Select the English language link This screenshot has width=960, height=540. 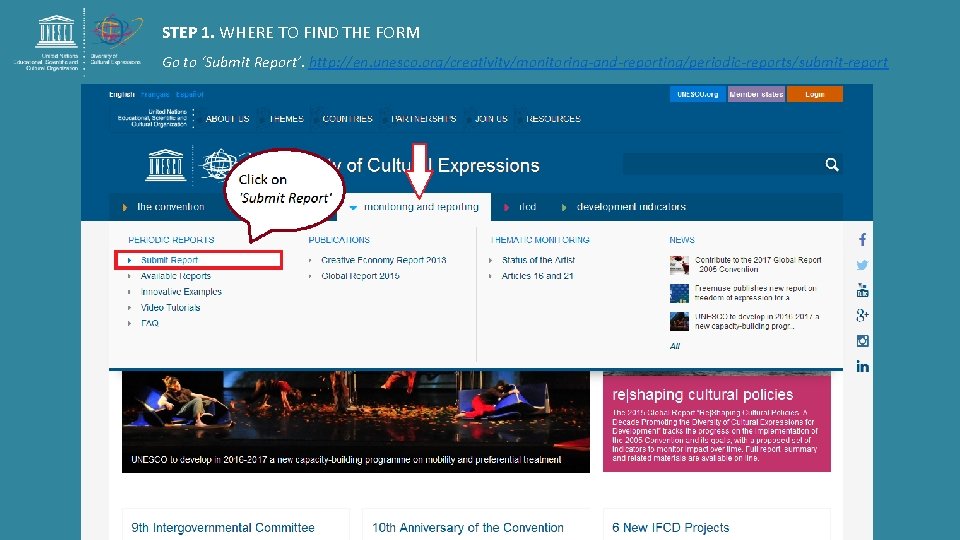click(122, 94)
